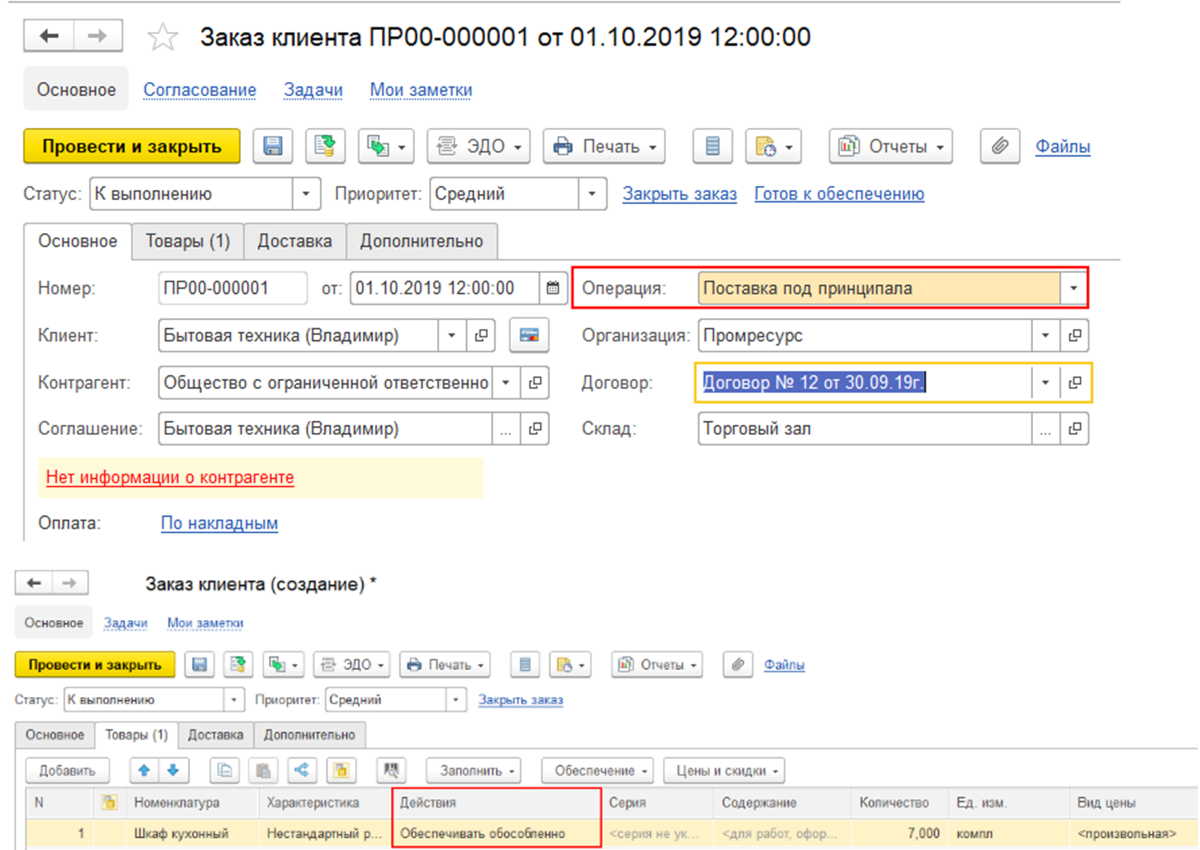Open attached files via paperclip icon
Image resolution: width=1200 pixels, height=850 pixels.
(x=998, y=146)
